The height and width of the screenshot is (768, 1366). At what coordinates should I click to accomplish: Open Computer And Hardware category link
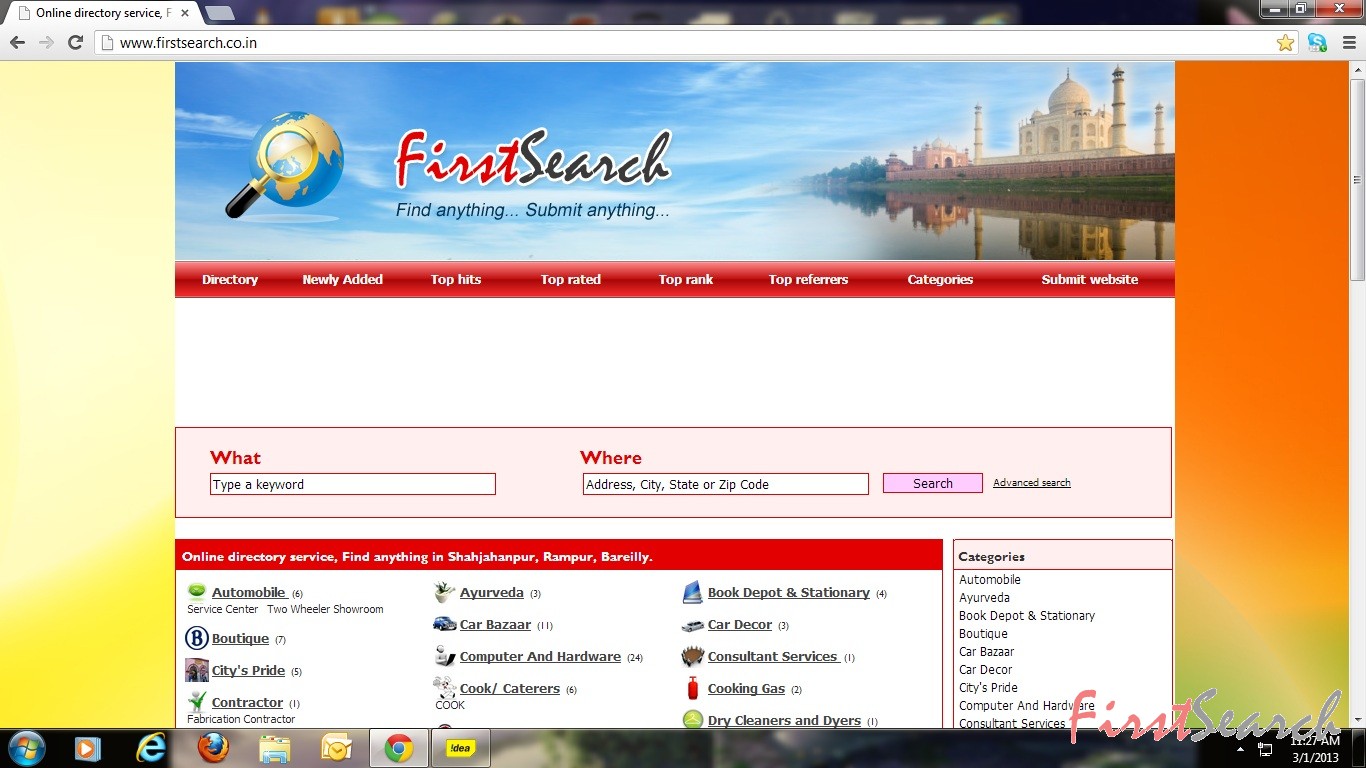[540, 656]
